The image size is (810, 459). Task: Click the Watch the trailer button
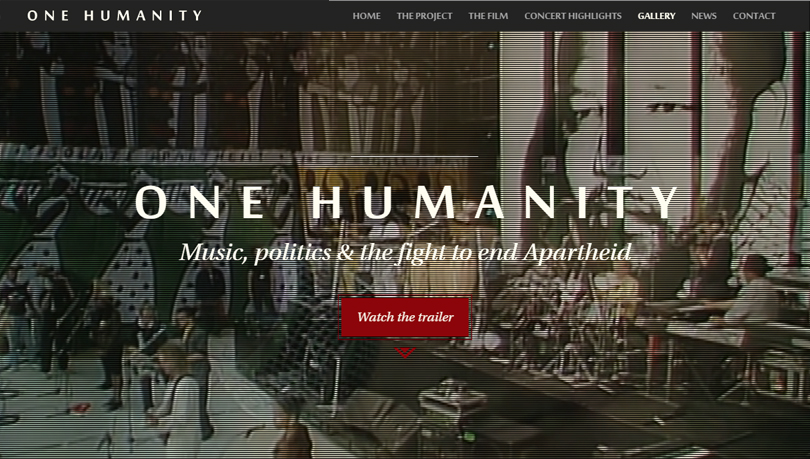(405, 317)
